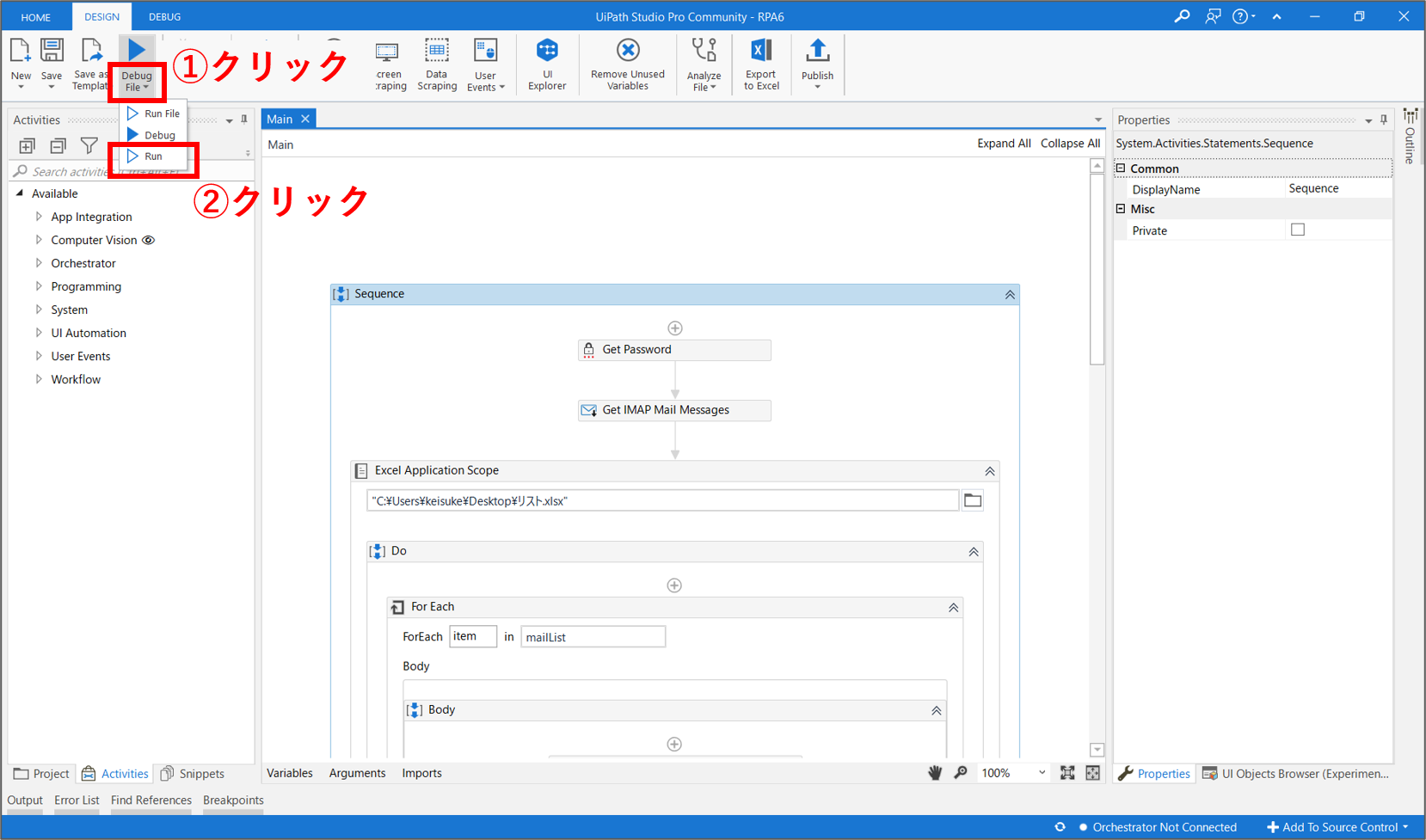Viewport: 1426px width, 840px height.
Task: Collapse the Excel Application Scope activity
Action: pos(990,471)
